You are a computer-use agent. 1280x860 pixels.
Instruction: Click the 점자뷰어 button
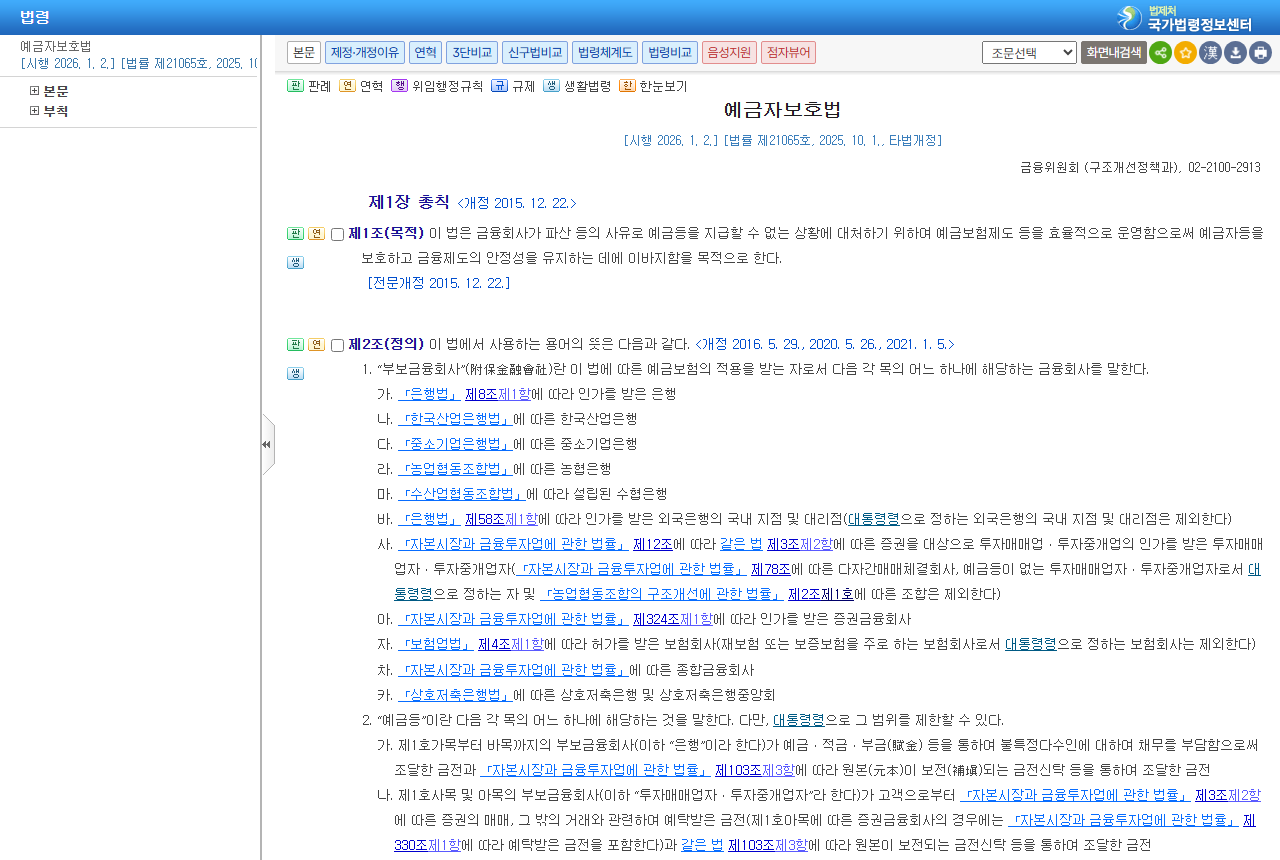pyautogui.click(x=788, y=52)
